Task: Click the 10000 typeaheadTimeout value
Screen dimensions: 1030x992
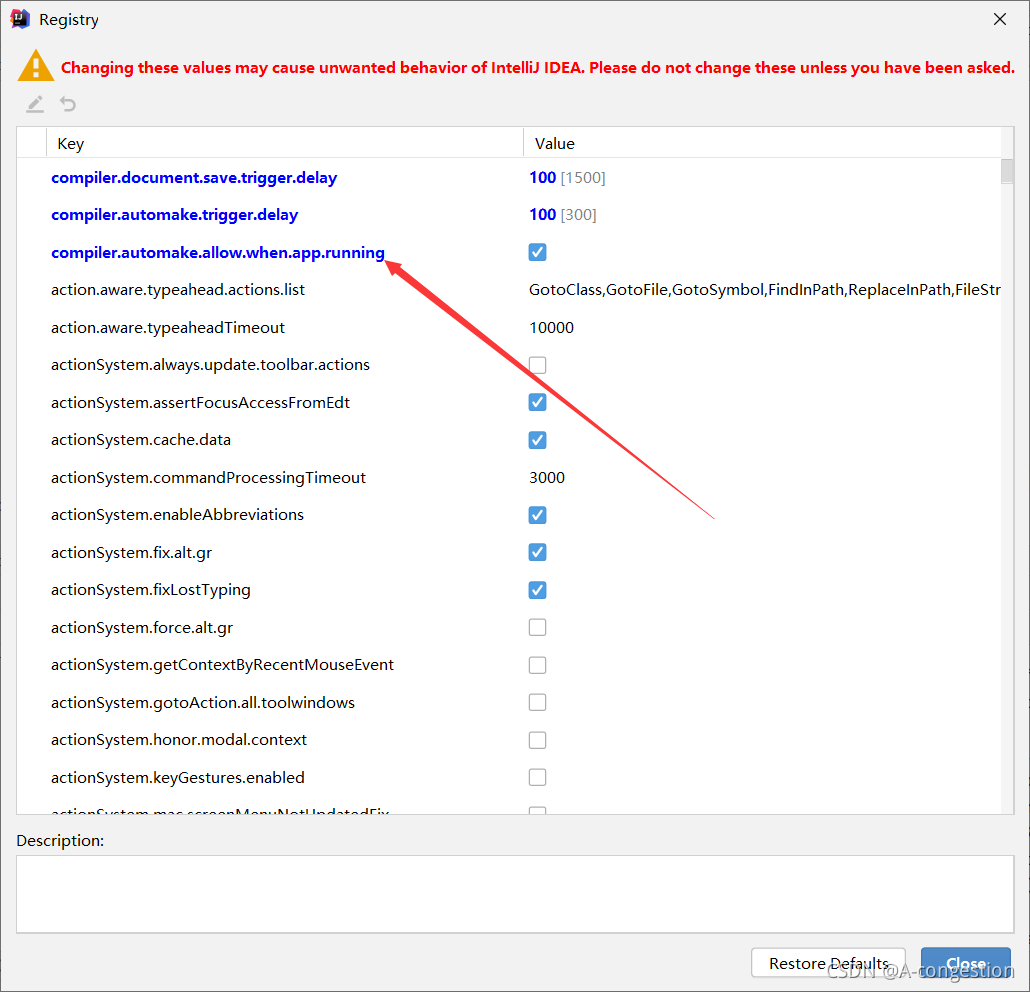Action: coord(552,327)
